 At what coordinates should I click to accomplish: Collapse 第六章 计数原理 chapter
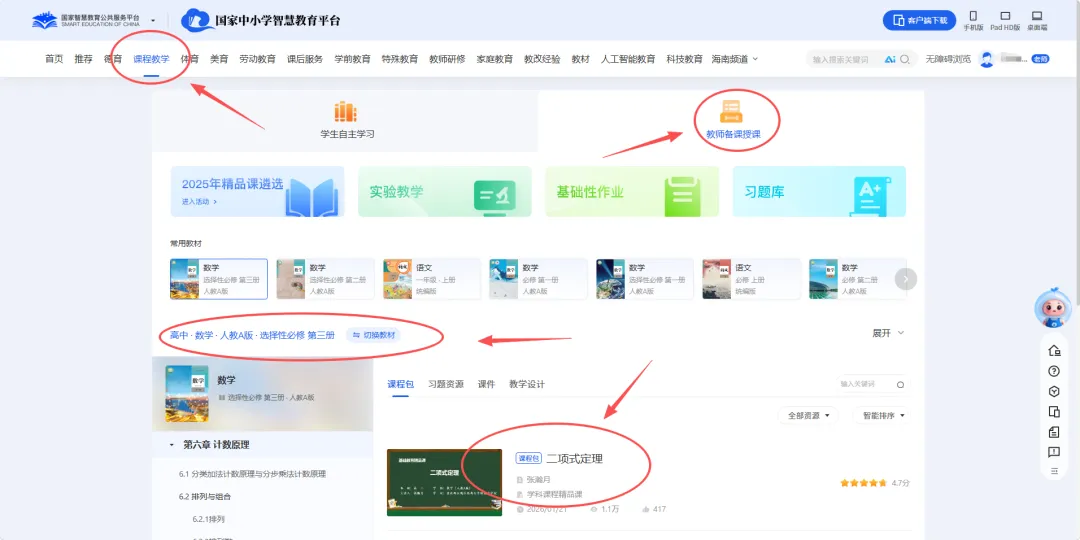[172, 445]
